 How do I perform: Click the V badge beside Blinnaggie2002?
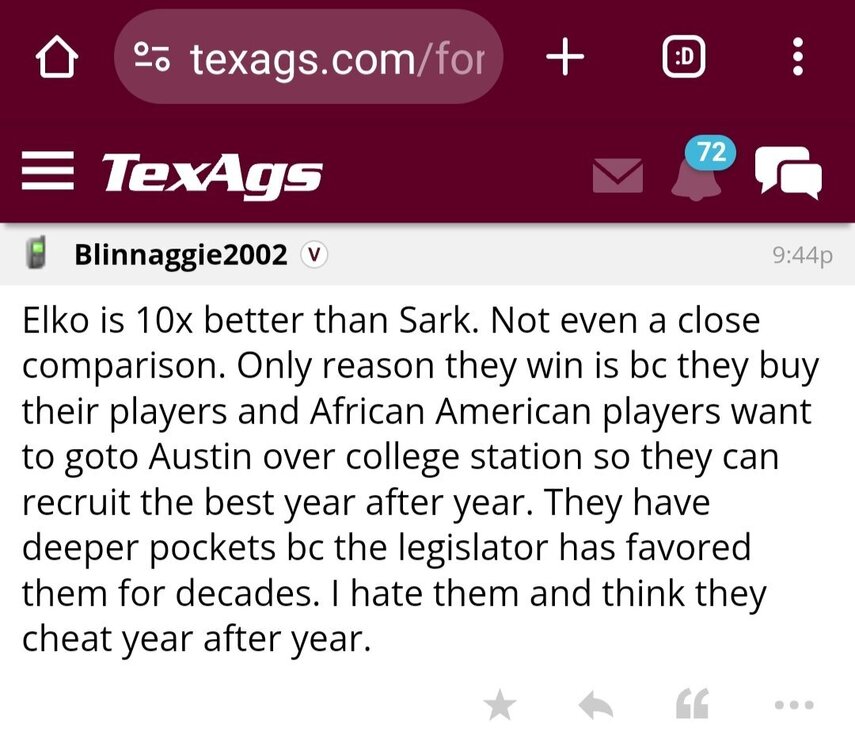coord(314,255)
